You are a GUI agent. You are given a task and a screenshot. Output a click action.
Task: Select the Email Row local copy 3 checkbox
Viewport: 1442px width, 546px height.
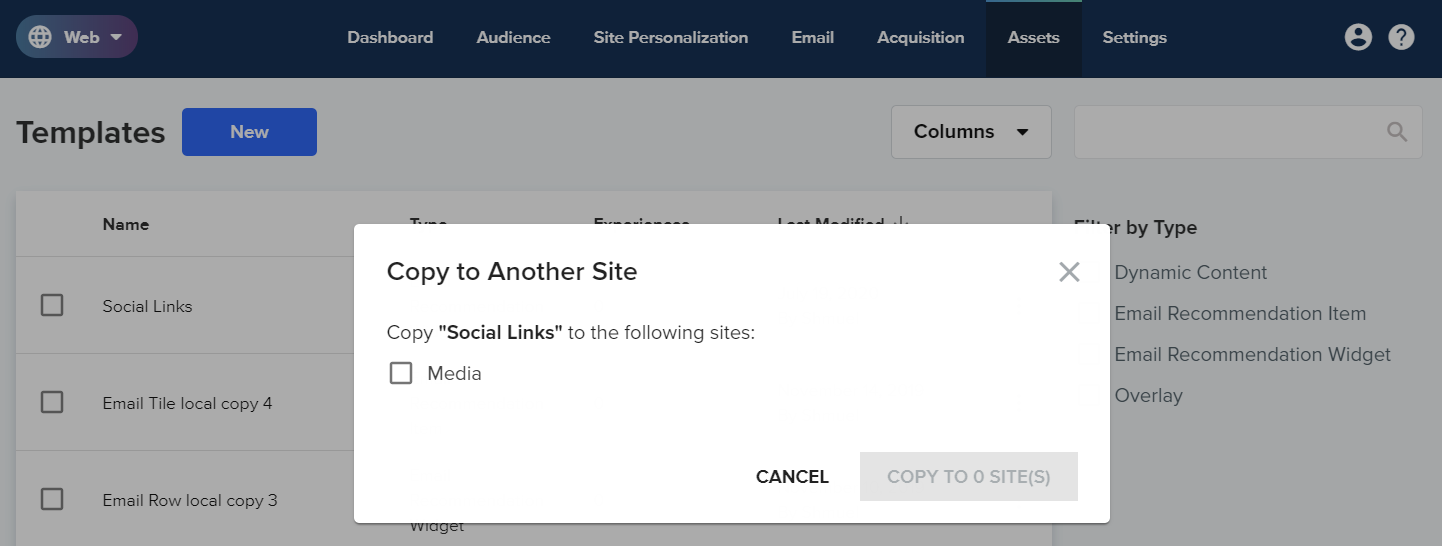52,499
